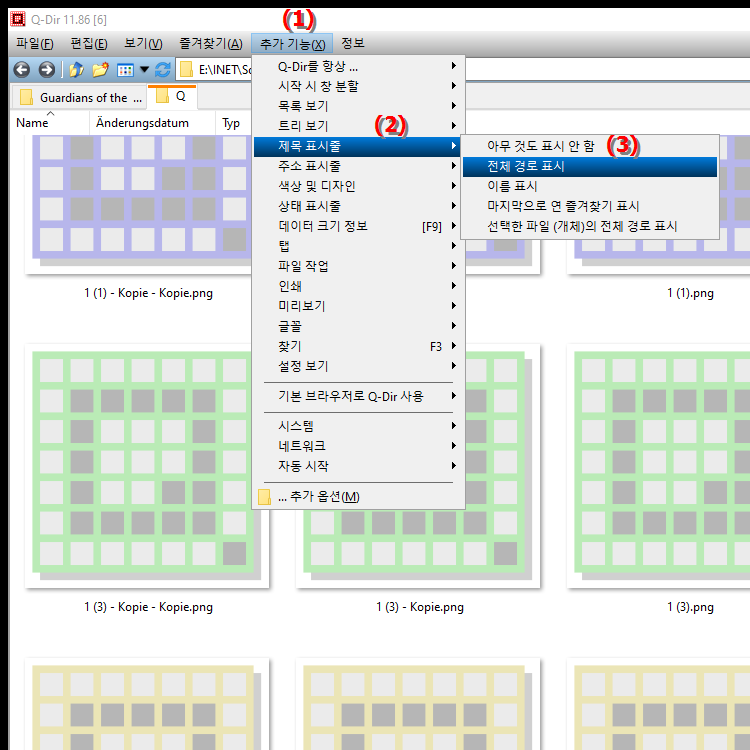Open the view mode dropdown arrow
Viewport: 750px width, 750px height.
pos(144,70)
